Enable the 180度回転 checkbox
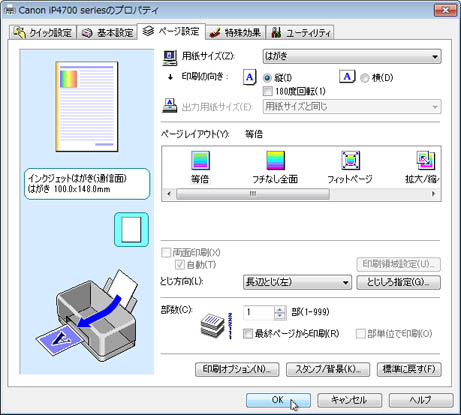 click(267, 91)
